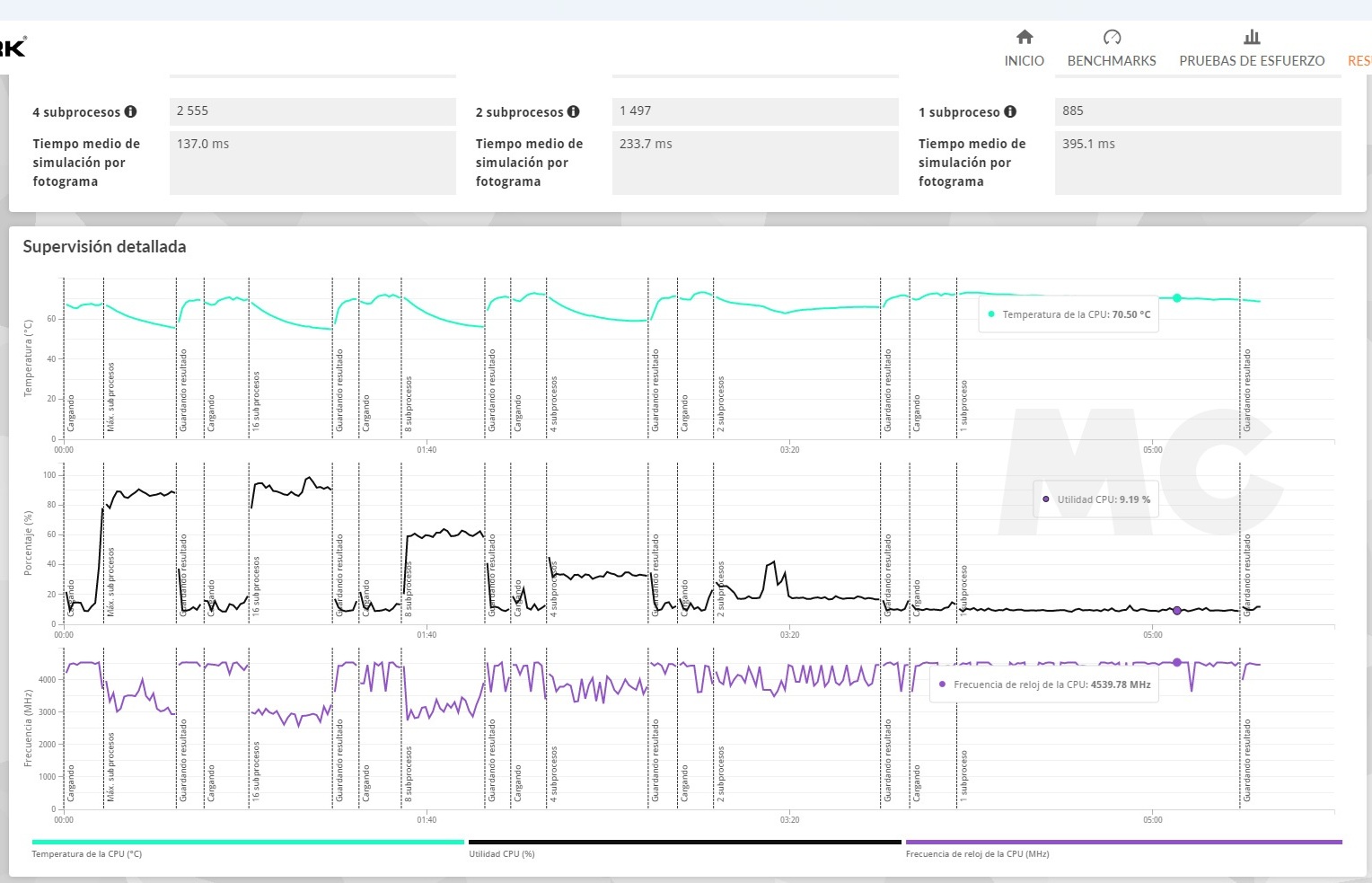1372x883 pixels.
Task: Select the 1 497 score field
Action: (754, 111)
